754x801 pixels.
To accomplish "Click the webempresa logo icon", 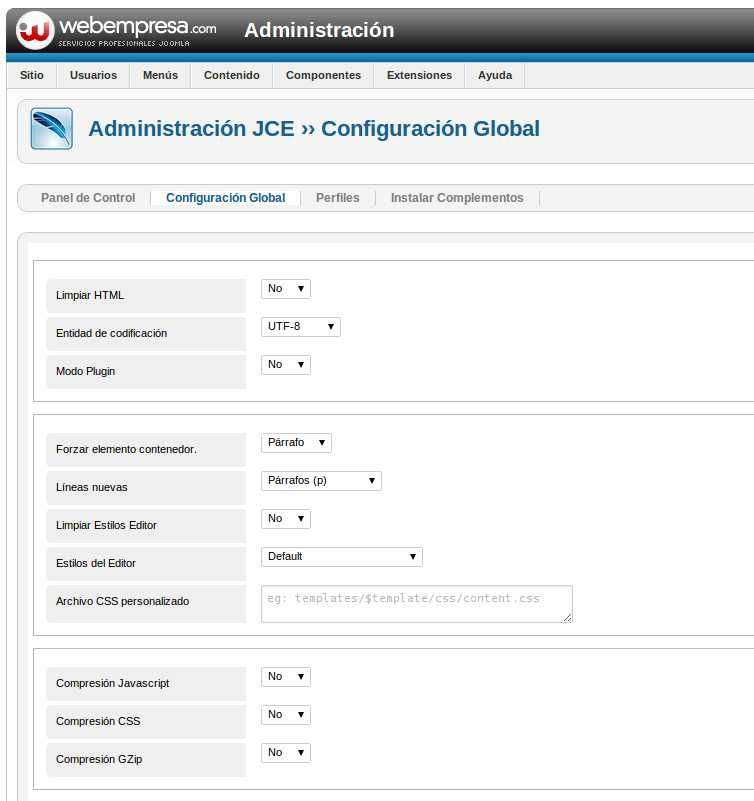I will pos(35,31).
